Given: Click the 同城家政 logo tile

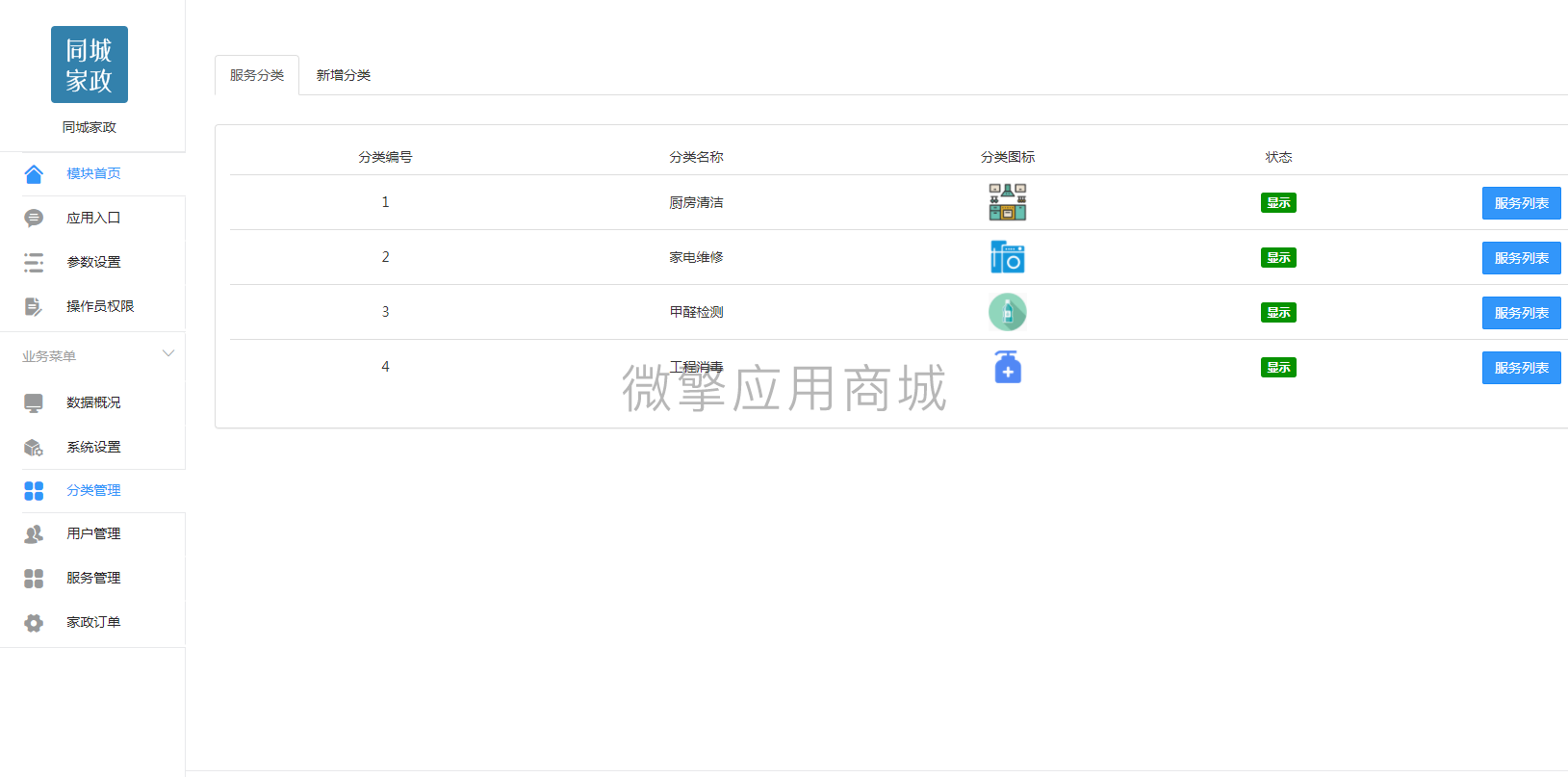Looking at the screenshot, I should pos(90,65).
